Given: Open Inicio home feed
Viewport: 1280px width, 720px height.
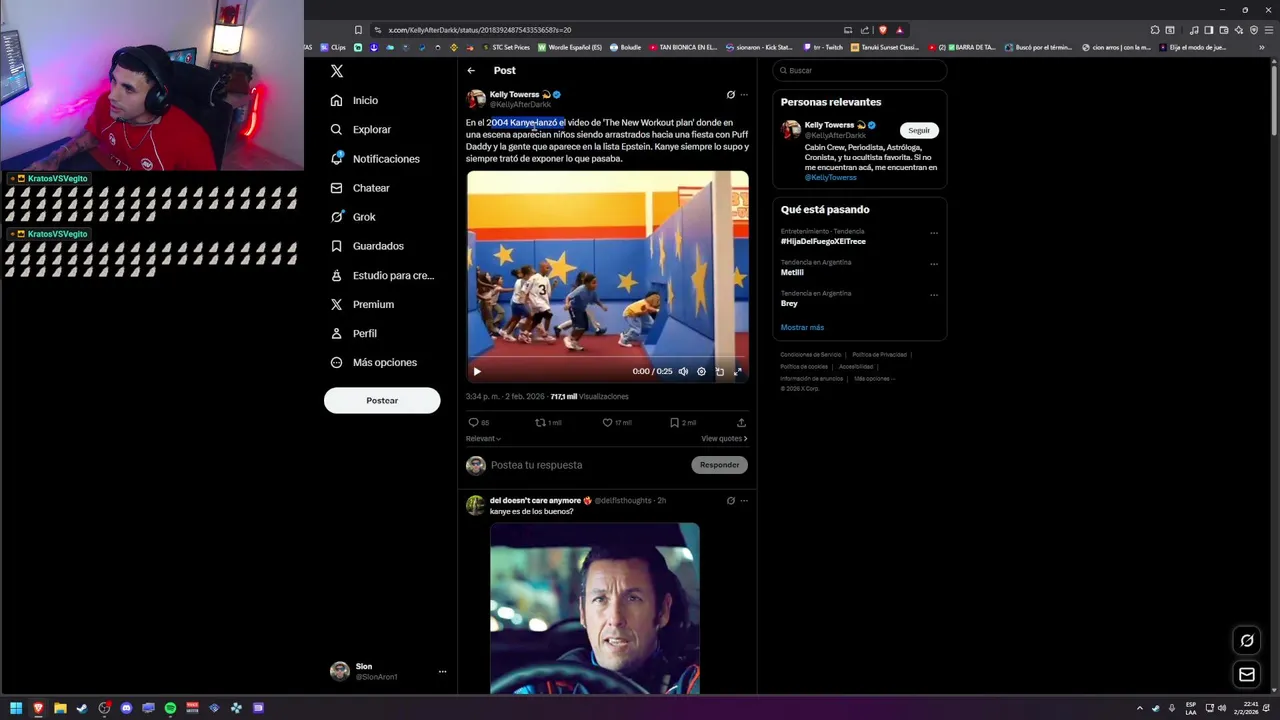Looking at the screenshot, I should click(354, 100).
